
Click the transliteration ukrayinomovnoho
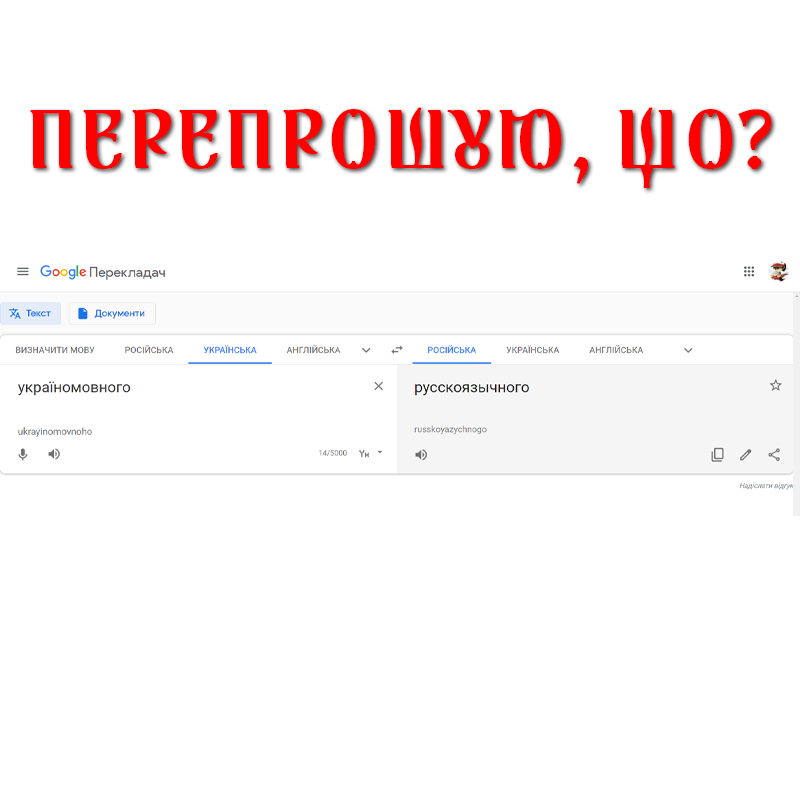click(55, 432)
